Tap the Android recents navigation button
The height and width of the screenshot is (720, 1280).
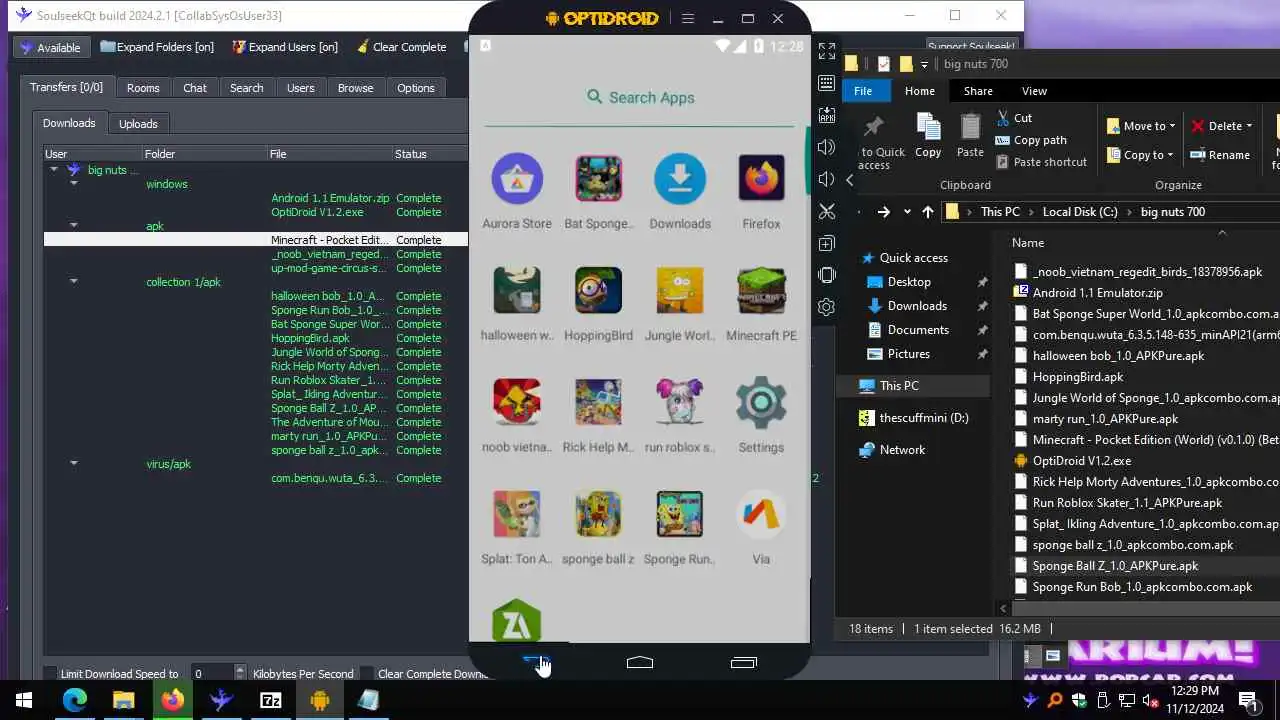click(744, 662)
